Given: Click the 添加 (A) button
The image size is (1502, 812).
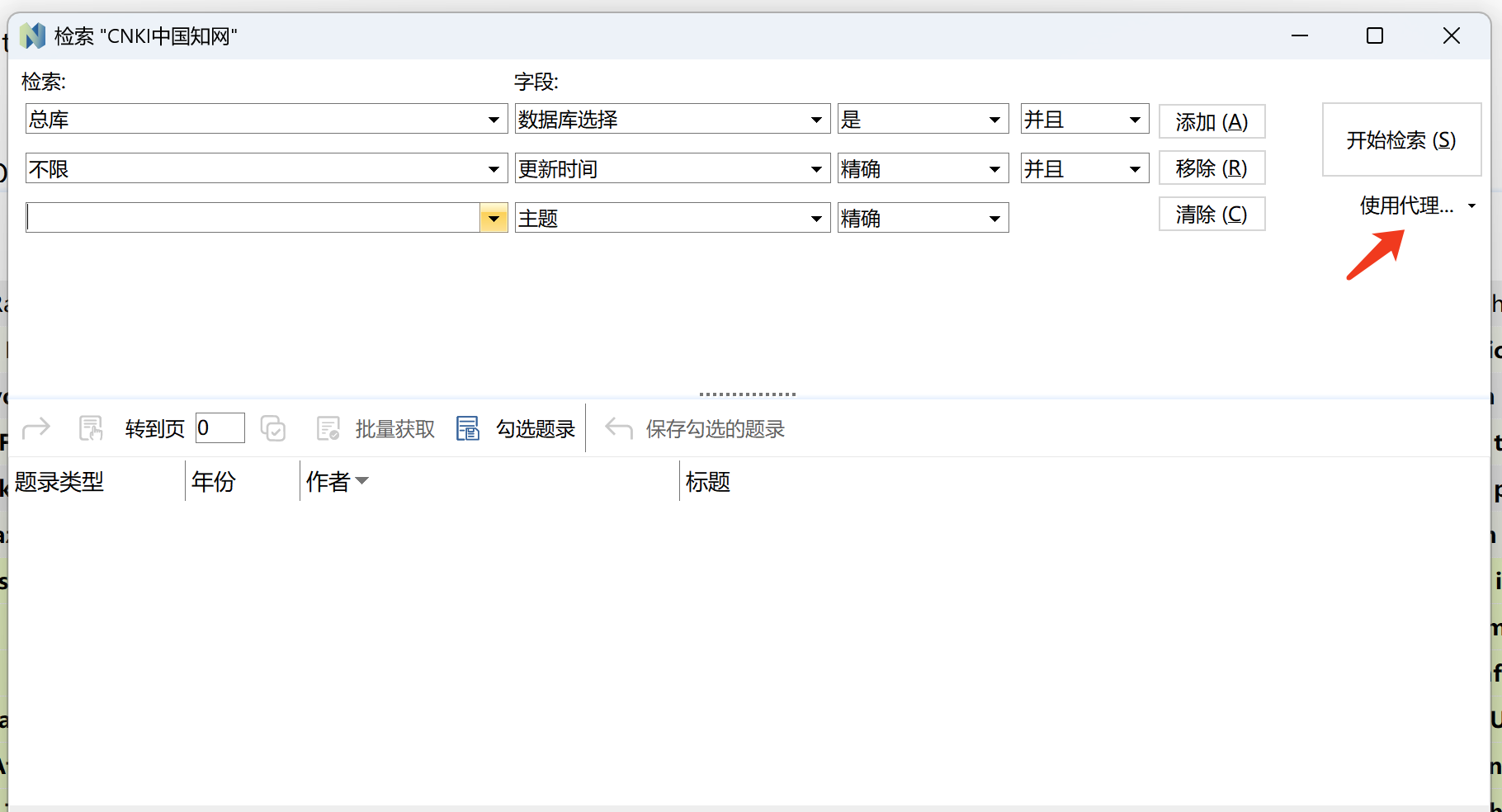Looking at the screenshot, I should tap(1212, 121).
